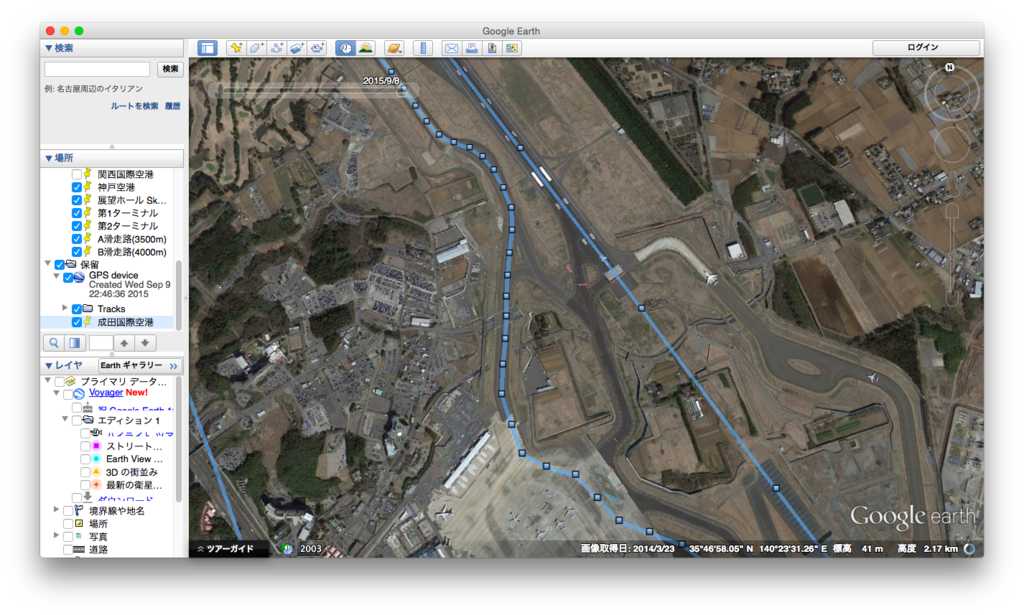The width and height of the screenshot is (1024, 615).
Task: Toggle the sunlight landscape button
Action: pyautogui.click(x=366, y=48)
